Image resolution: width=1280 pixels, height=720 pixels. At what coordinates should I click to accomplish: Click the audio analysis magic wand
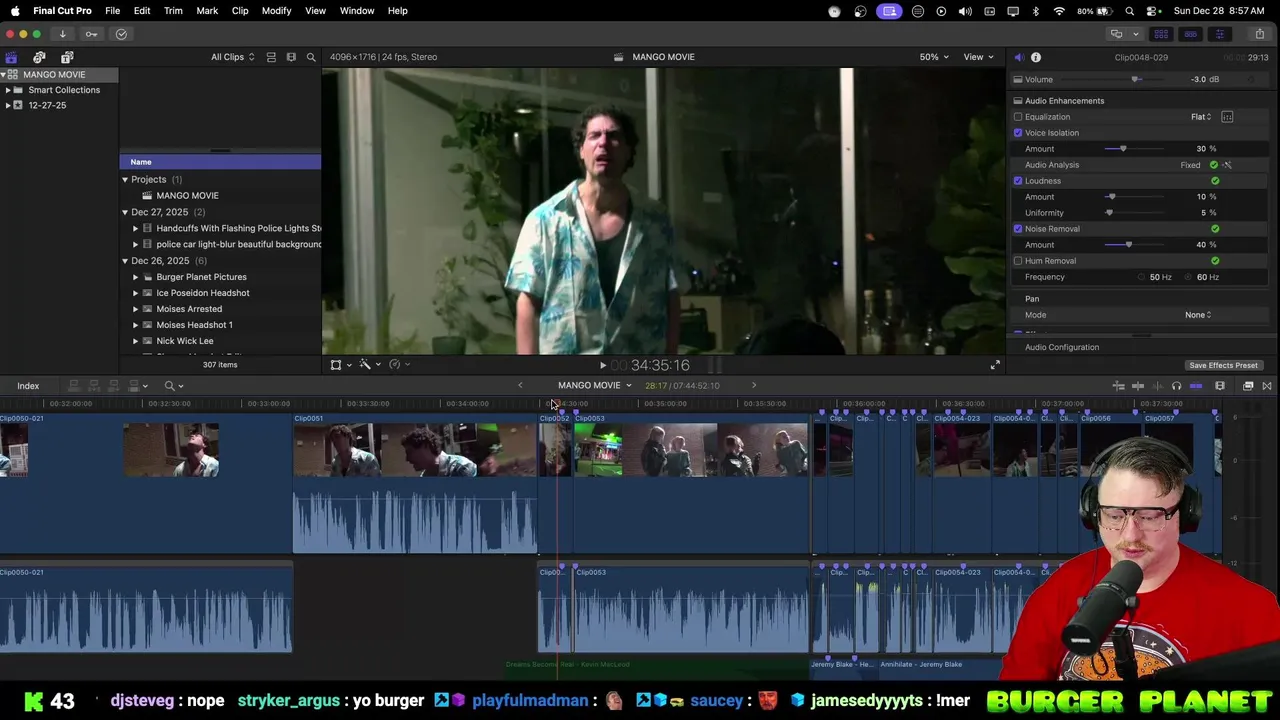(1227, 165)
